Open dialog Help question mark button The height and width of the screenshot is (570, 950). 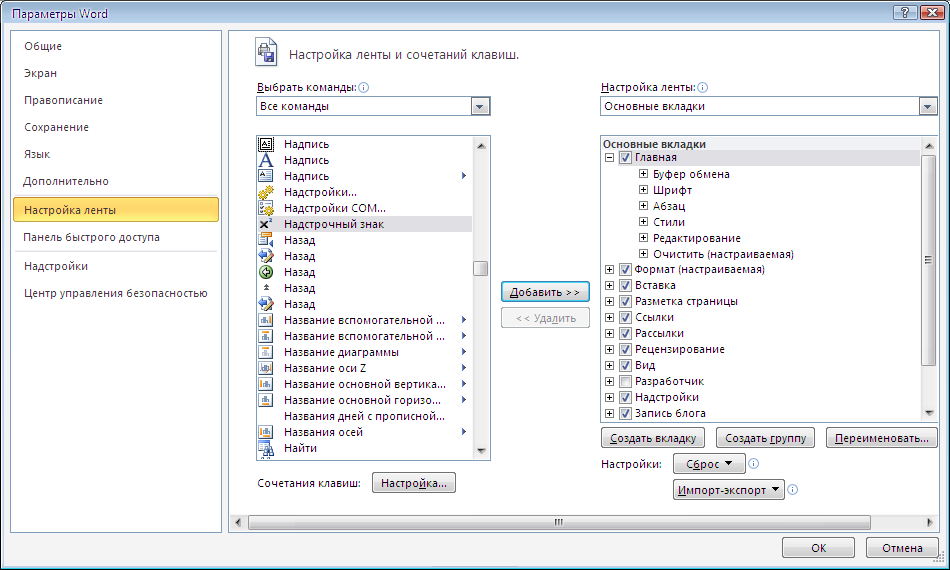point(905,12)
